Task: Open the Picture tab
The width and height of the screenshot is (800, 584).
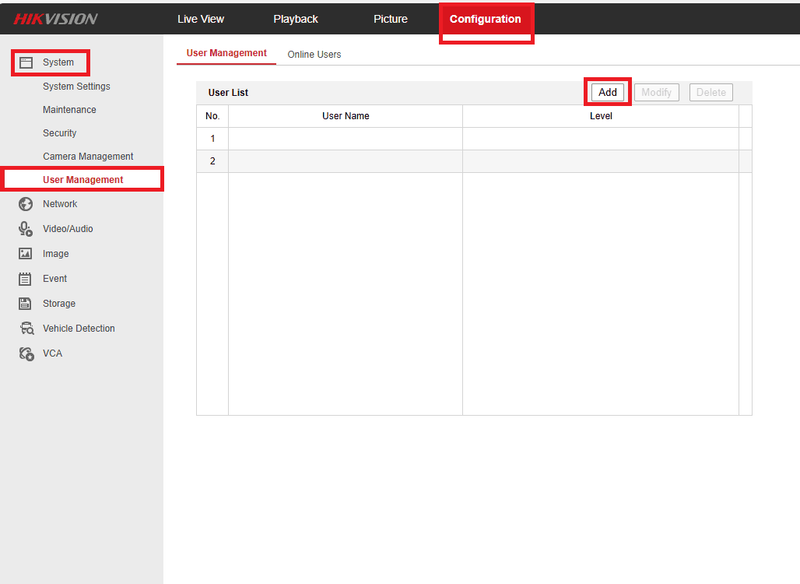Action: [390, 19]
